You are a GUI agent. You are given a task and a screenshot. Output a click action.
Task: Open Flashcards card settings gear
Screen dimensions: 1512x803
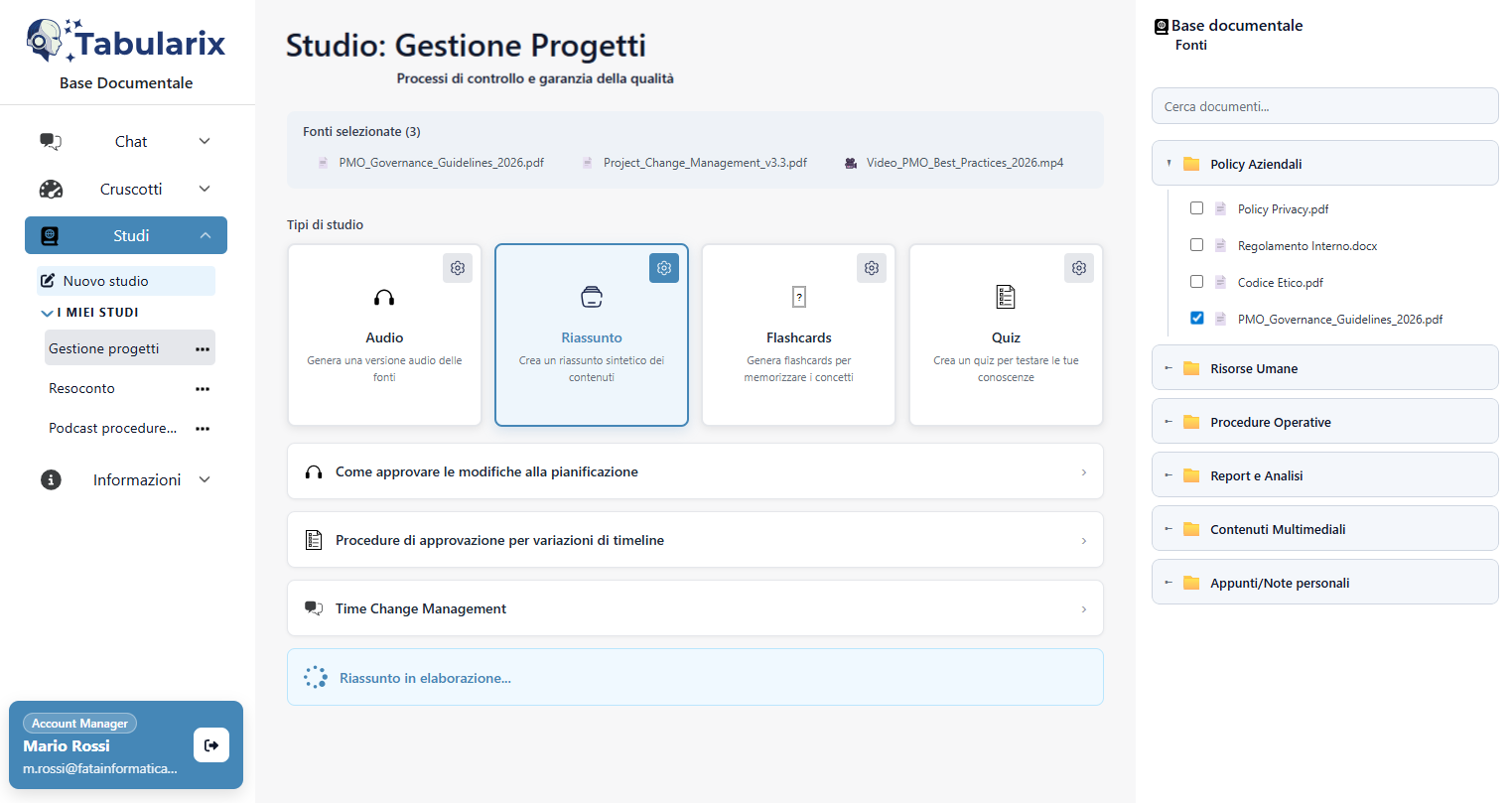point(871,268)
